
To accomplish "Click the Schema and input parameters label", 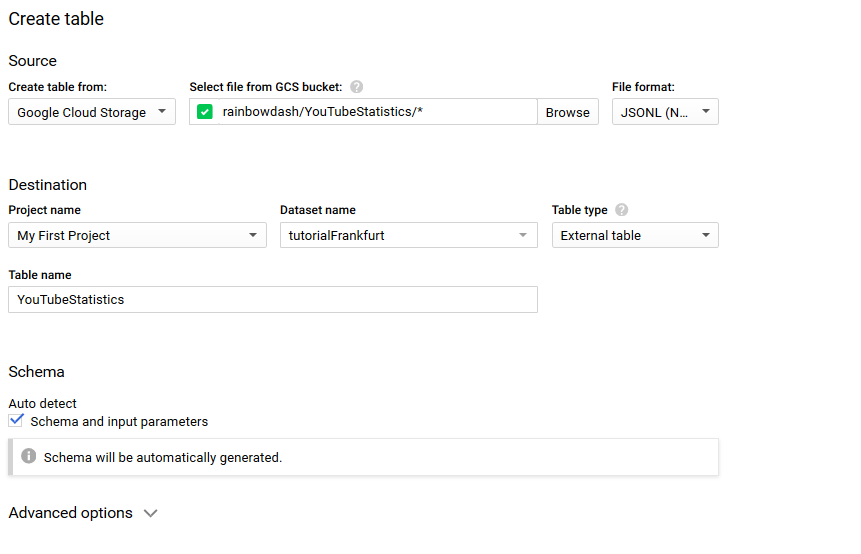I will (119, 422).
